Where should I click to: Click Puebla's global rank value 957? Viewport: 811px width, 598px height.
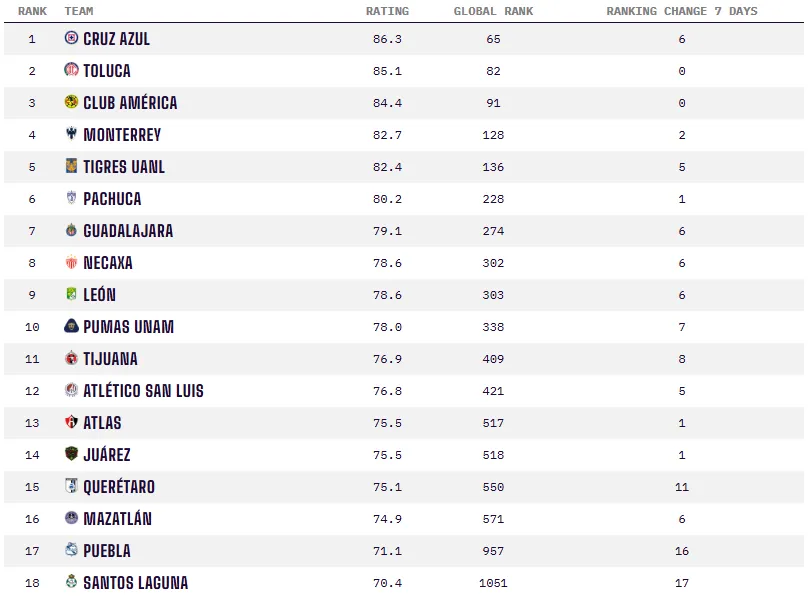pyautogui.click(x=493, y=551)
